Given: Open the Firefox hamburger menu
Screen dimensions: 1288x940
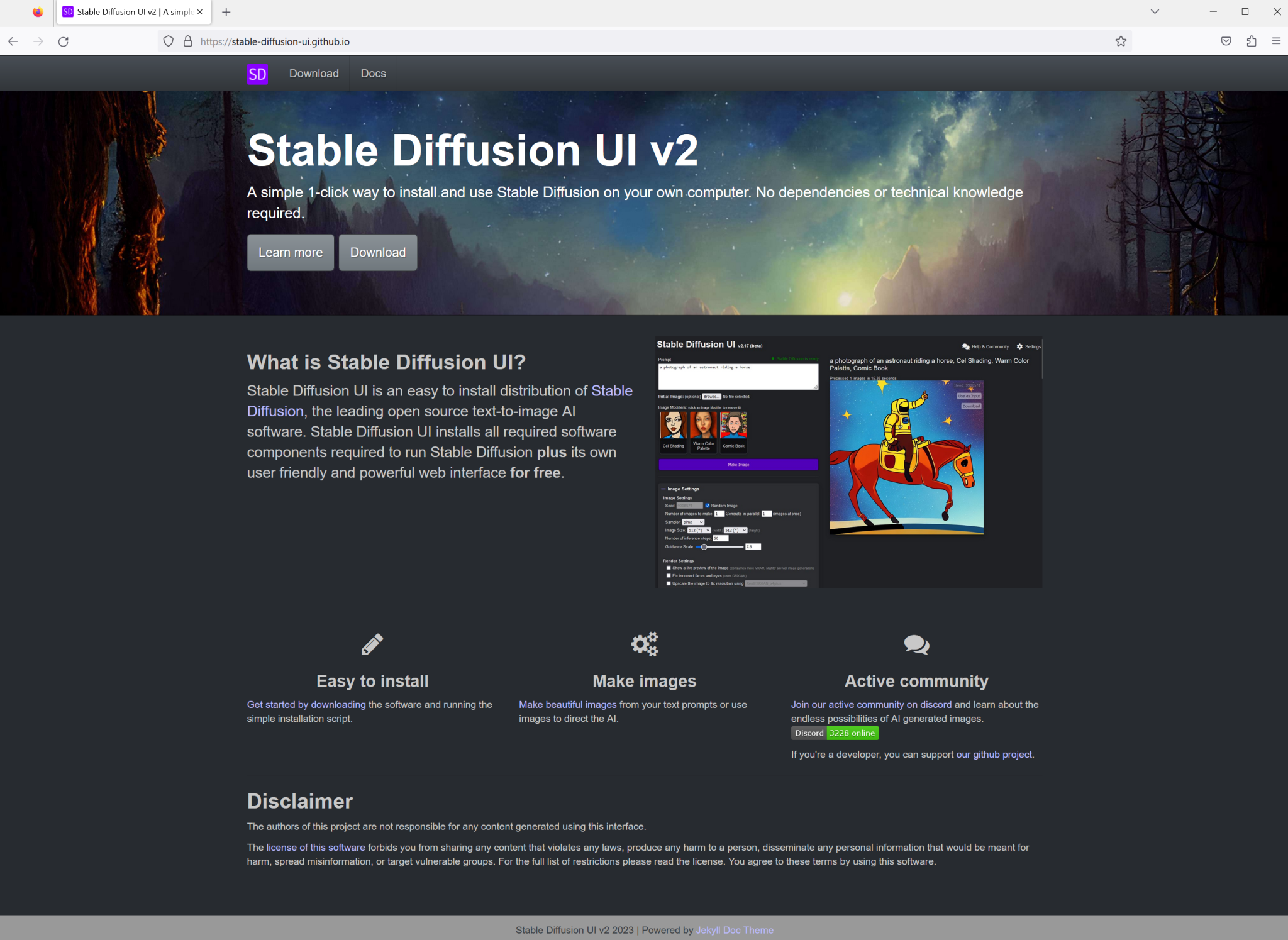Looking at the screenshot, I should tap(1276, 41).
